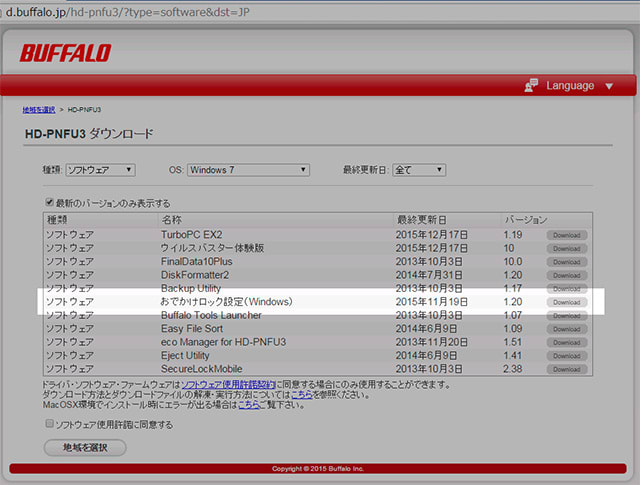Image resolution: width=640 pixels, height=485 pixels.
Task: Select the Buffalo Tools Launcher name text
Action: point(211,315)
